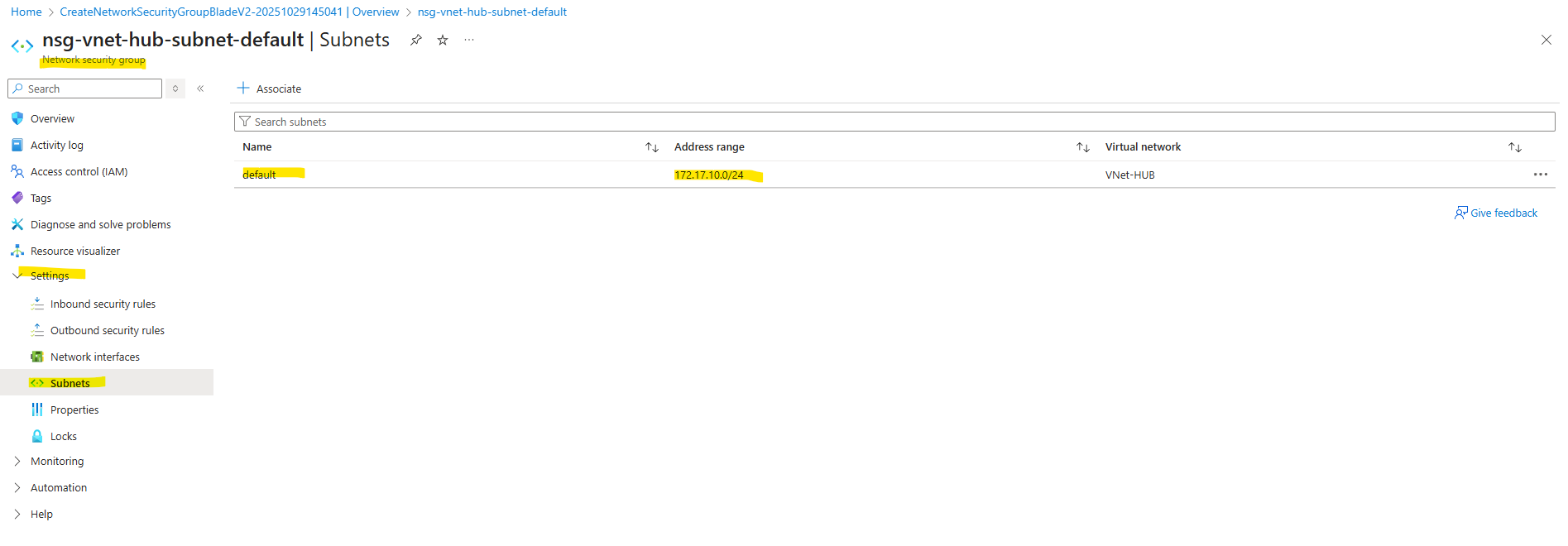Click the Overview shield icon
The image size is (1568, 546).
click(x=17, y=119)
